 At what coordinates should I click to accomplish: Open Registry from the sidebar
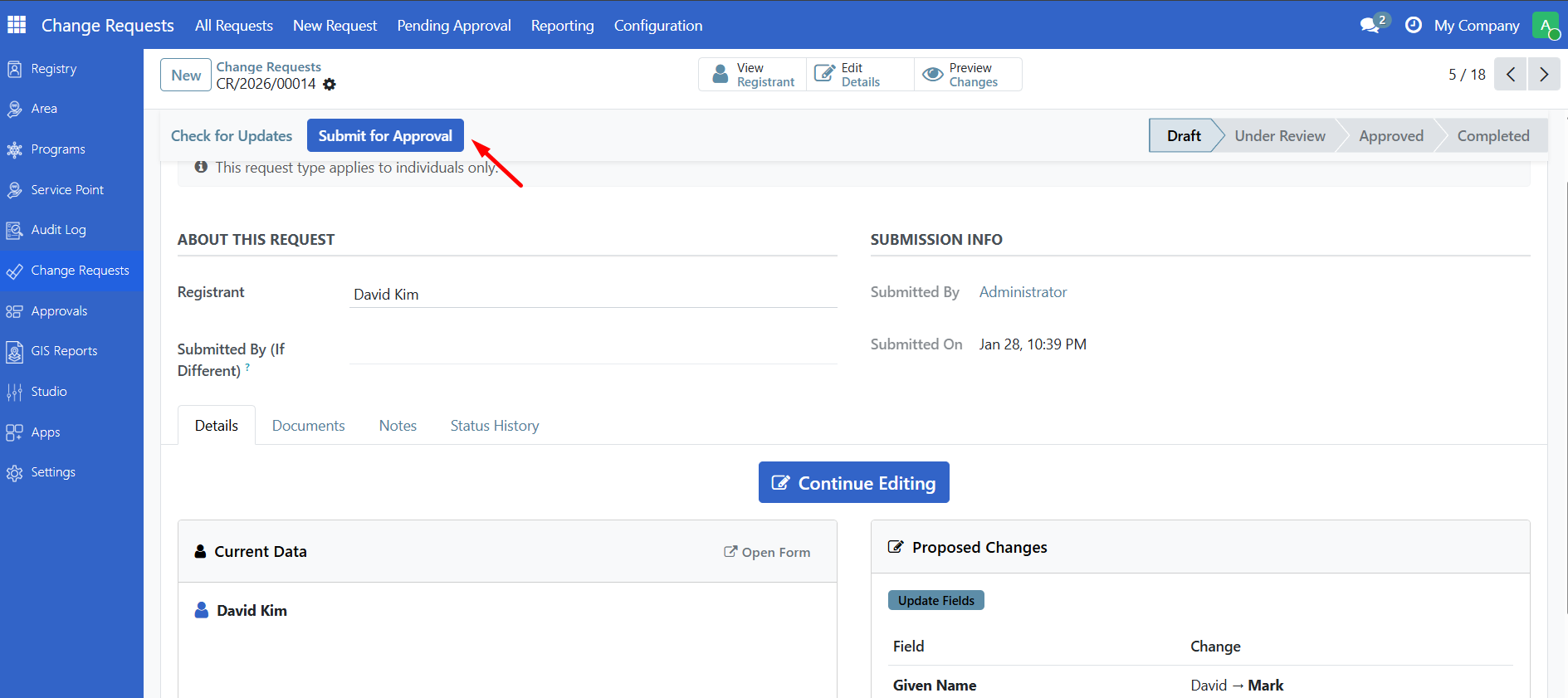point(53,69)
